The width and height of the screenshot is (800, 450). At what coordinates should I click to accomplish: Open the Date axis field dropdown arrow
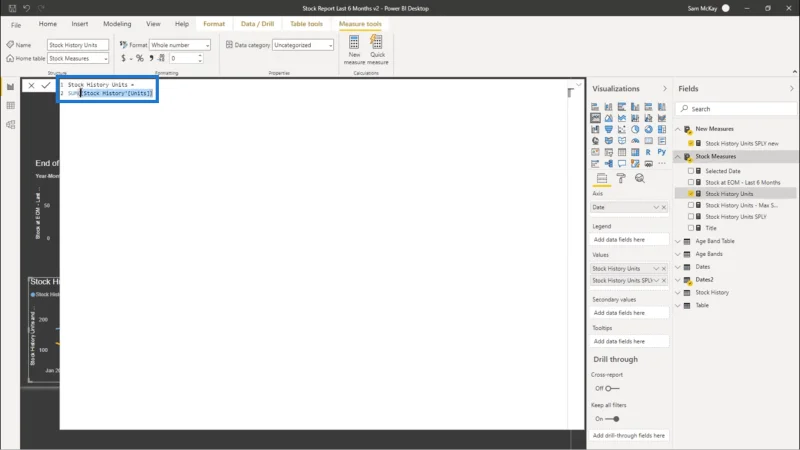(x=656, y=207)
